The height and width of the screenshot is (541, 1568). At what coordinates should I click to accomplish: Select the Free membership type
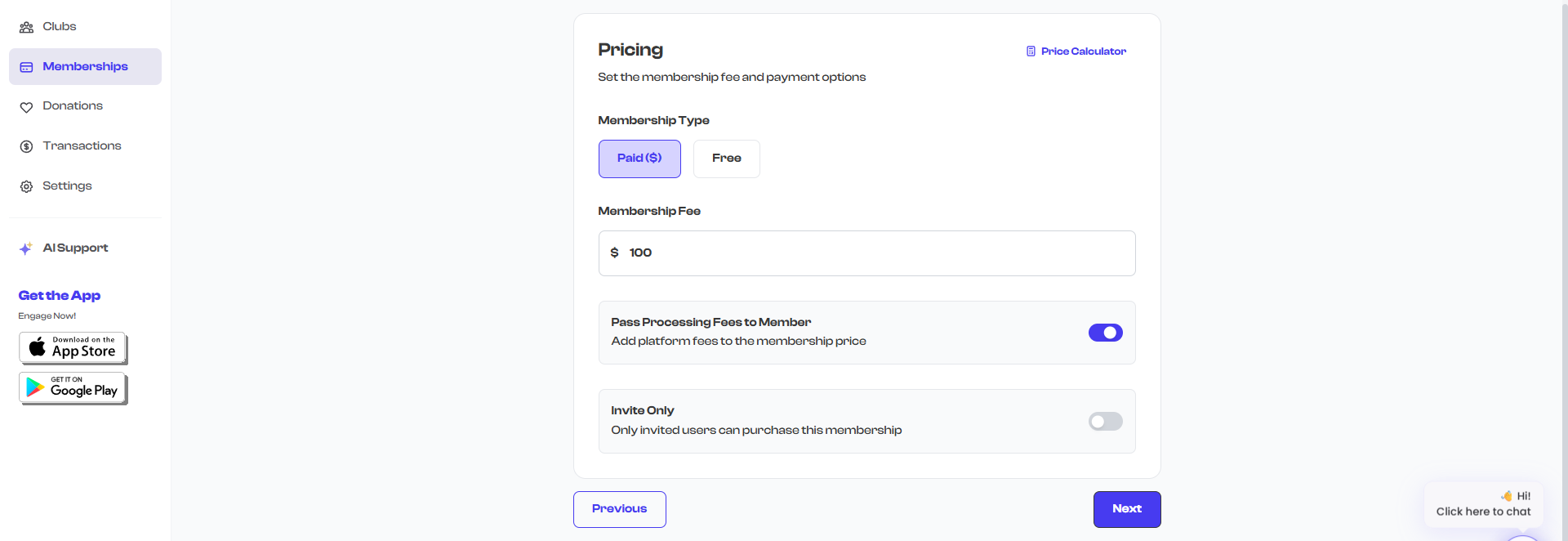click(727, 159)
